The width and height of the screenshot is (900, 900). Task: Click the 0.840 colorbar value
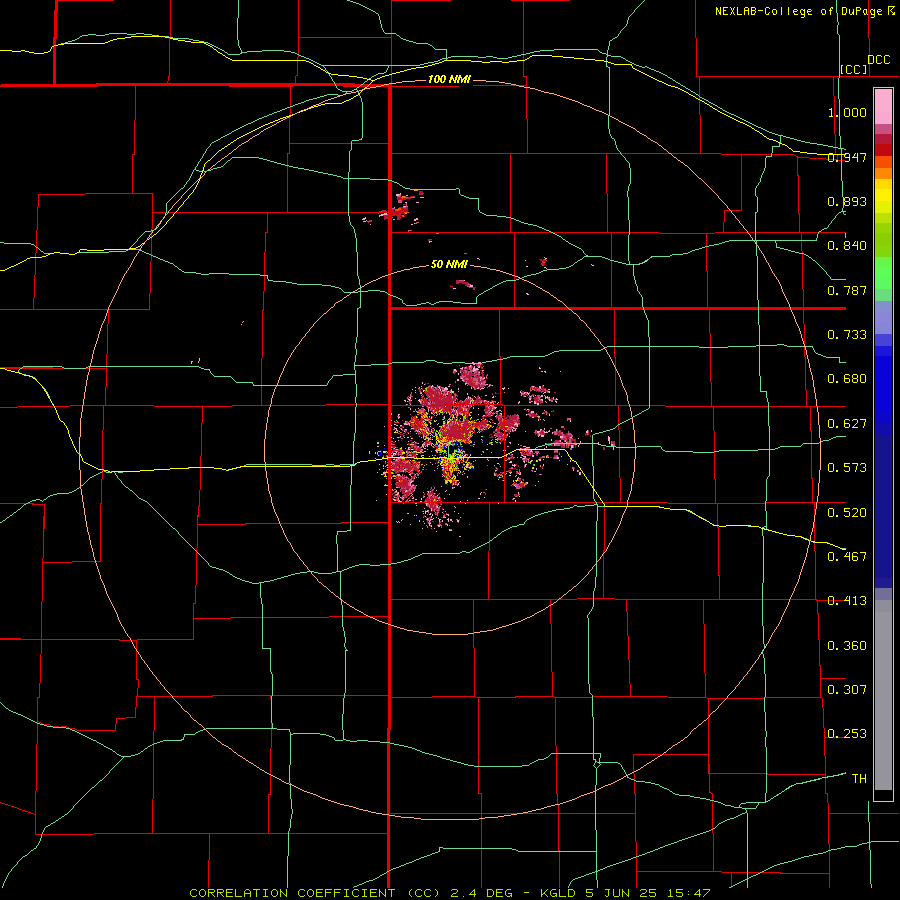click(847, 246)
